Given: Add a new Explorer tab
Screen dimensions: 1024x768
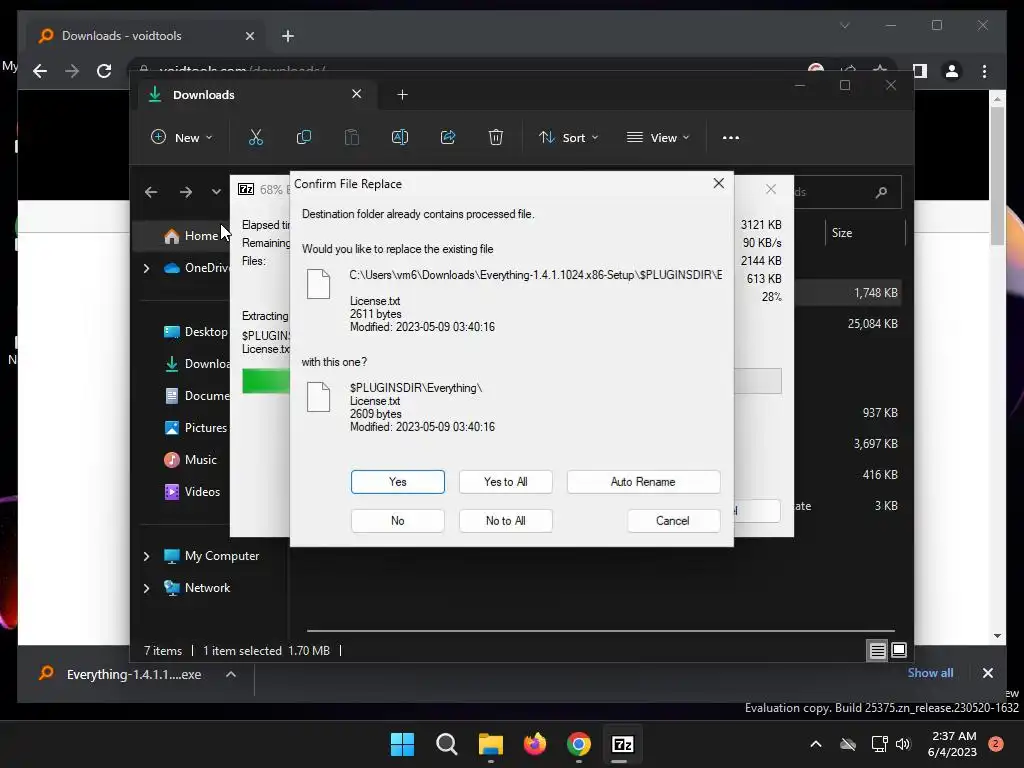Looking at the screenshot, I should pos(402,95).
